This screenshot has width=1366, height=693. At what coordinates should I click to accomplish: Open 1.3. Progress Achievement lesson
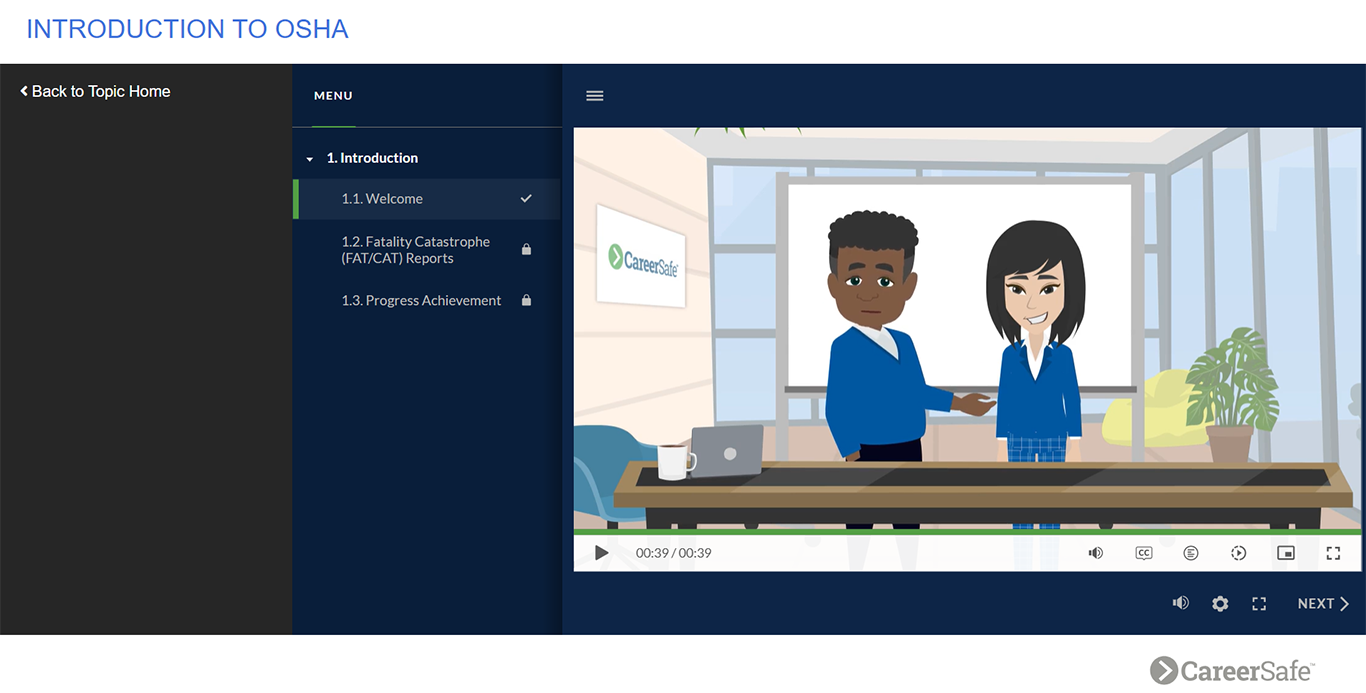pos(427,300)
